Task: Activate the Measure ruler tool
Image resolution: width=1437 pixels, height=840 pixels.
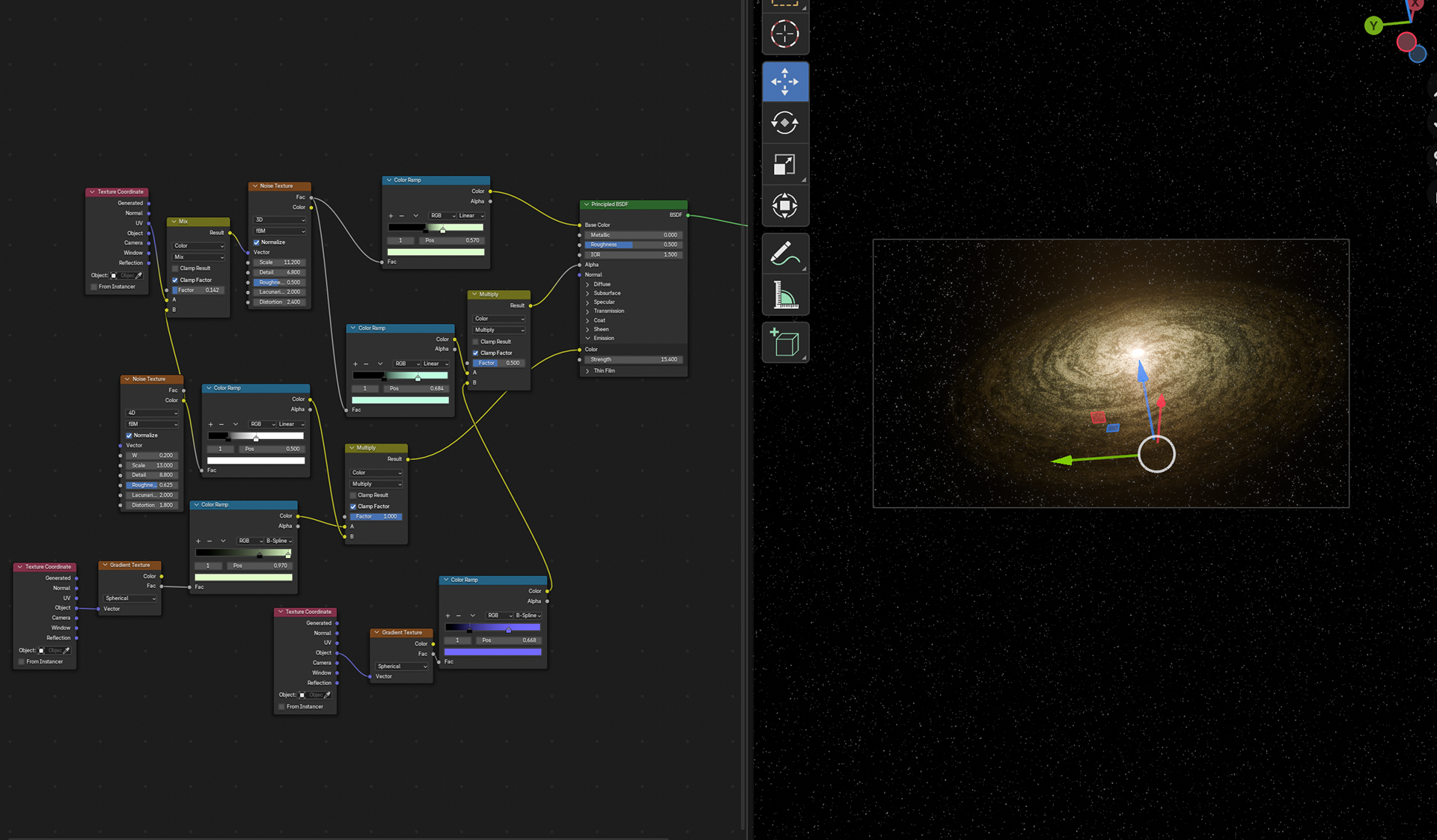Action: (x=784, y=295)
